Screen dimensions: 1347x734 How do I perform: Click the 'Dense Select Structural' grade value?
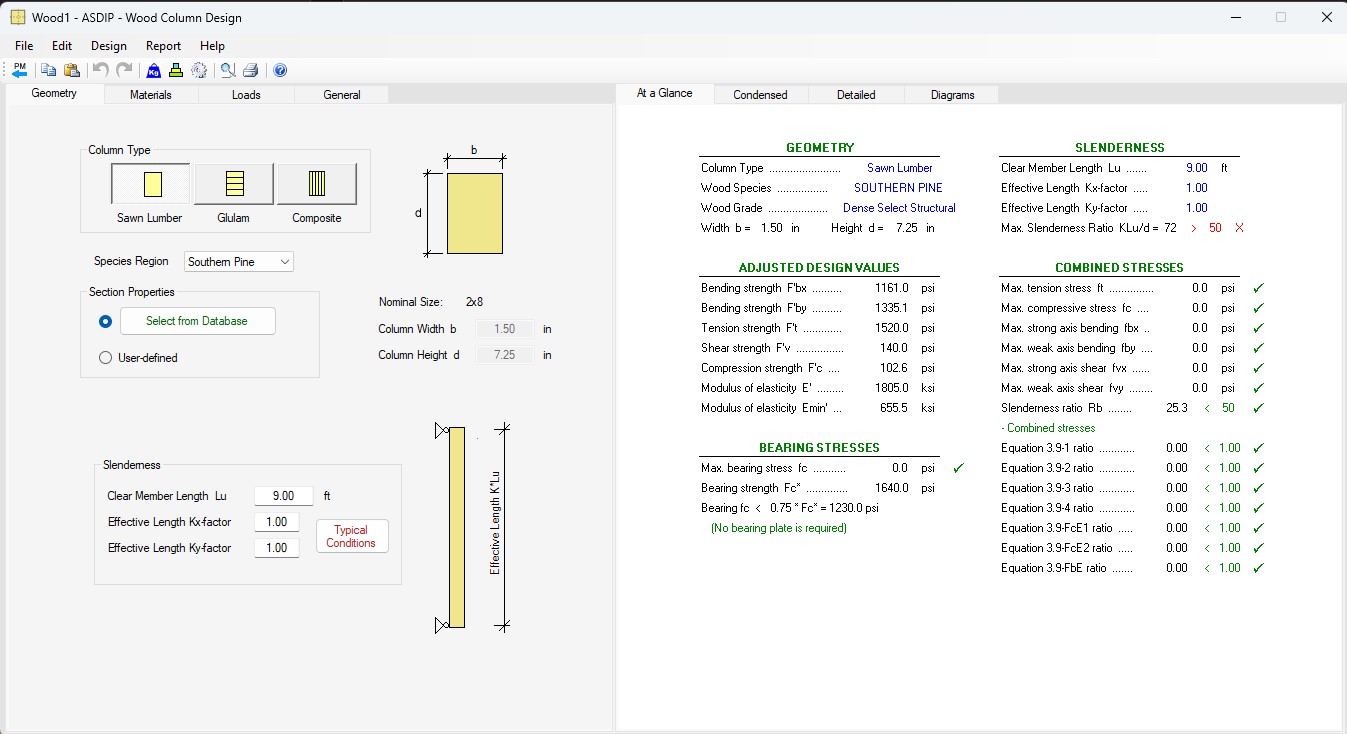pos(899,208)
